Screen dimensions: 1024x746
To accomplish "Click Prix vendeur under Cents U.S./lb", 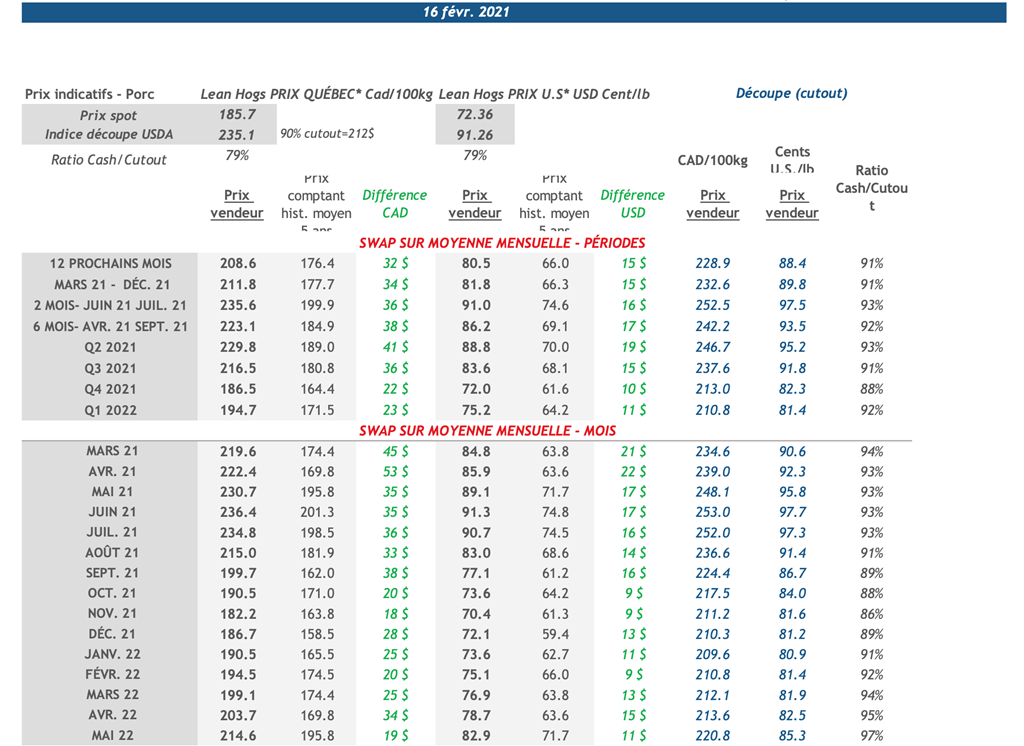I will (x=792, y=204).
